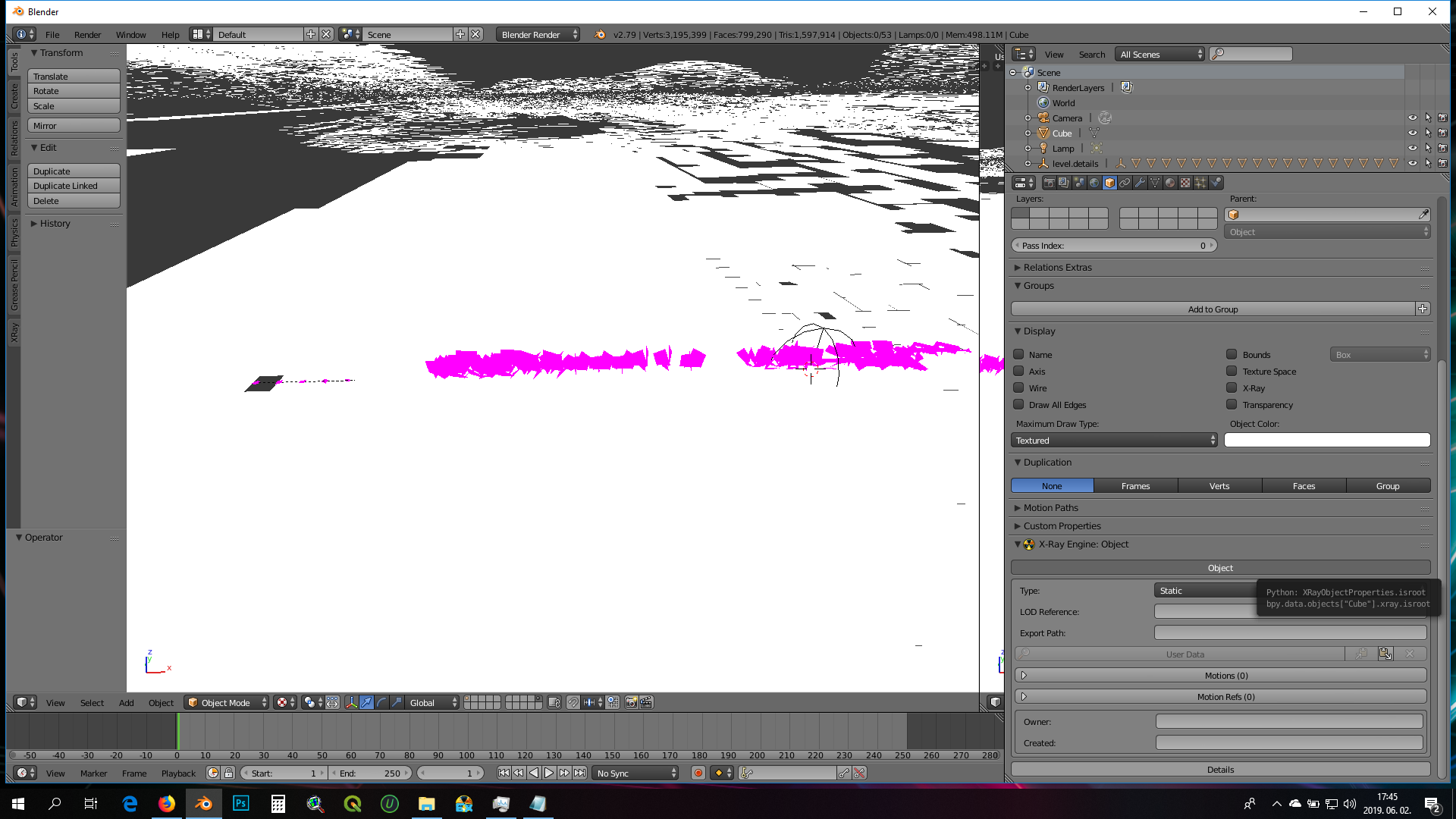The width and height of the screenshot is (1456, 819).
Task: Enable the Wire display checkbox
Action: [1018, 388]
